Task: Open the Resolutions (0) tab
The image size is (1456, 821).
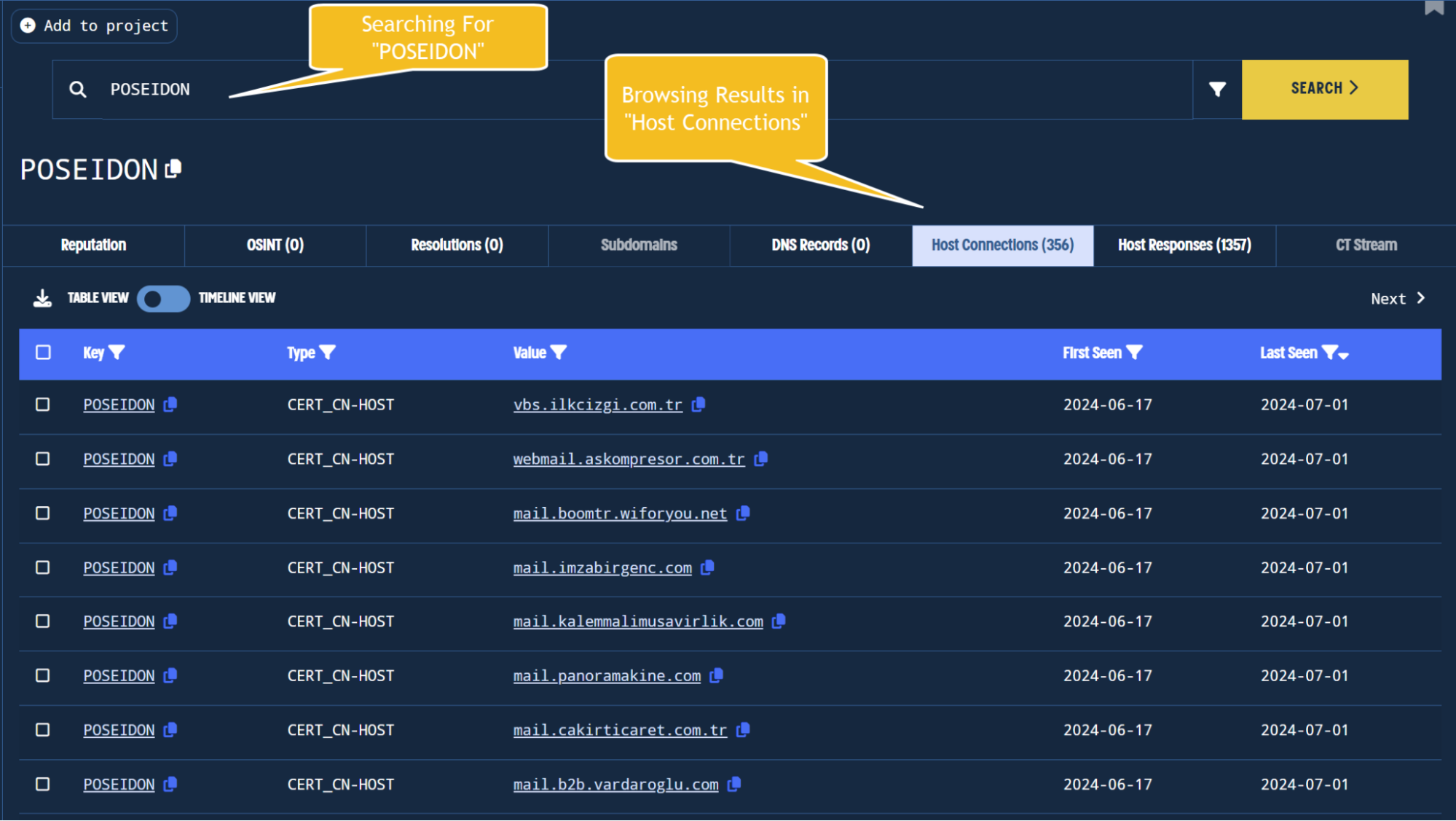Action: (x=457, y=245)
